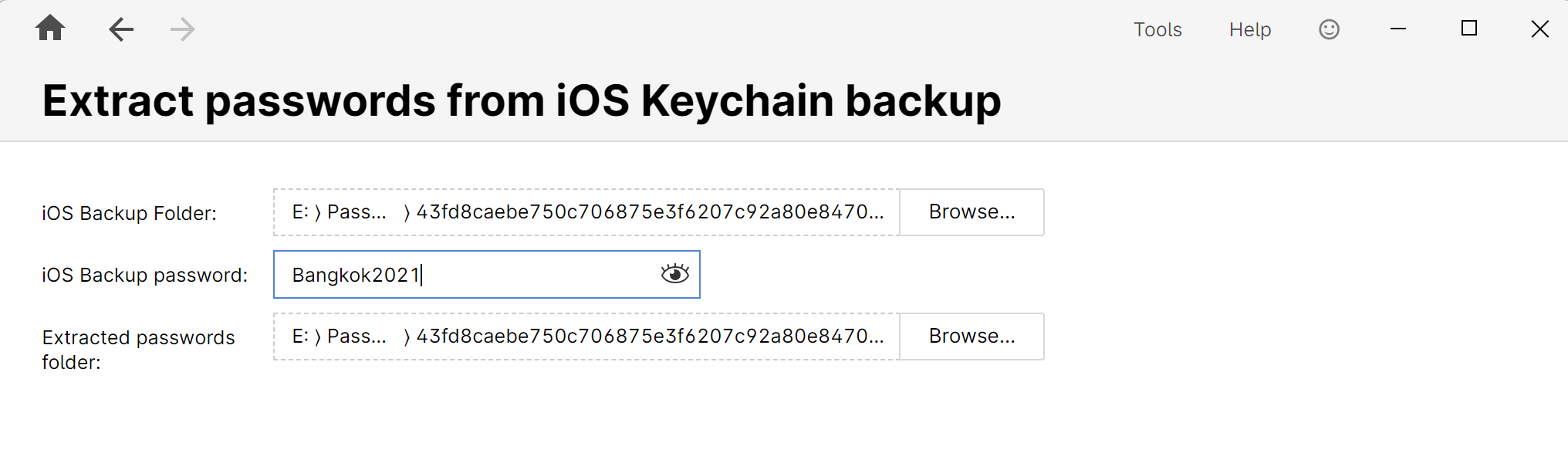Select the E: drive breadcrumb in the backup path
Image resolution: width=1568 pixels, height=450 pixels.
click(301, 211)
